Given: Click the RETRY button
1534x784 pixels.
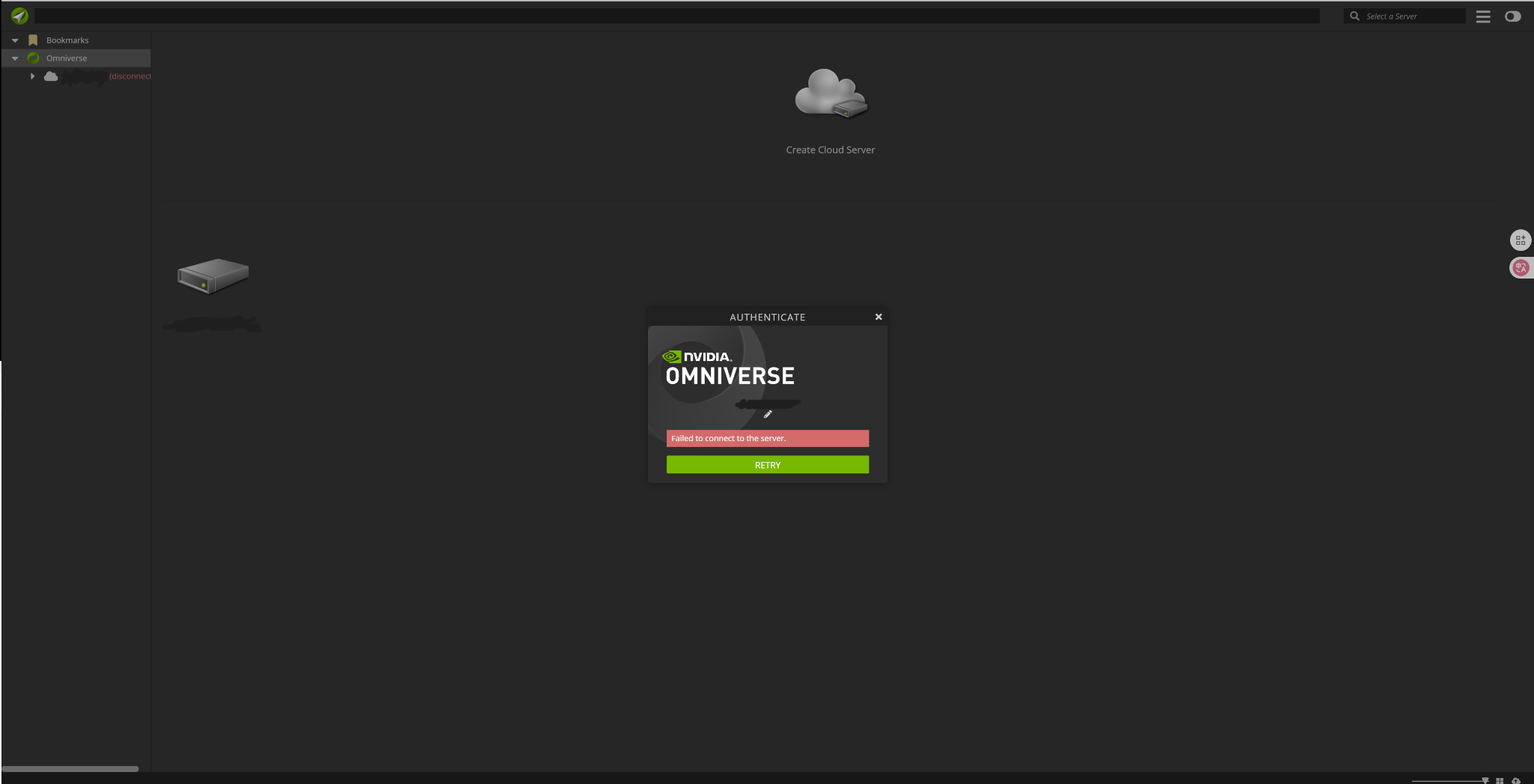Looking at the screenshot, I should [768, 465].
